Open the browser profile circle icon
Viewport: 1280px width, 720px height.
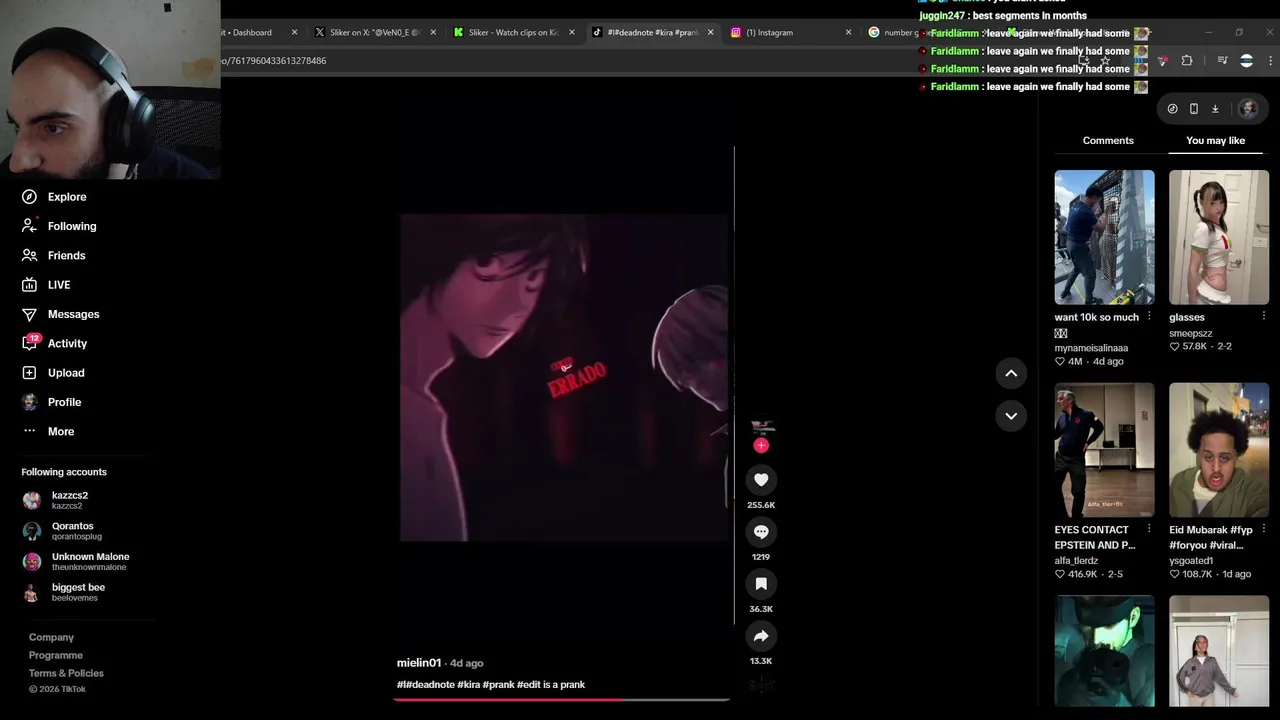tap(1246, 61)
